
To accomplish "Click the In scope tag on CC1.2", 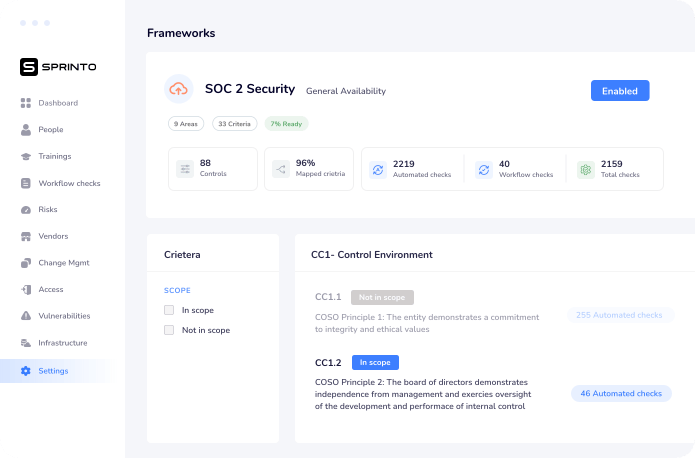I will 375,362.
